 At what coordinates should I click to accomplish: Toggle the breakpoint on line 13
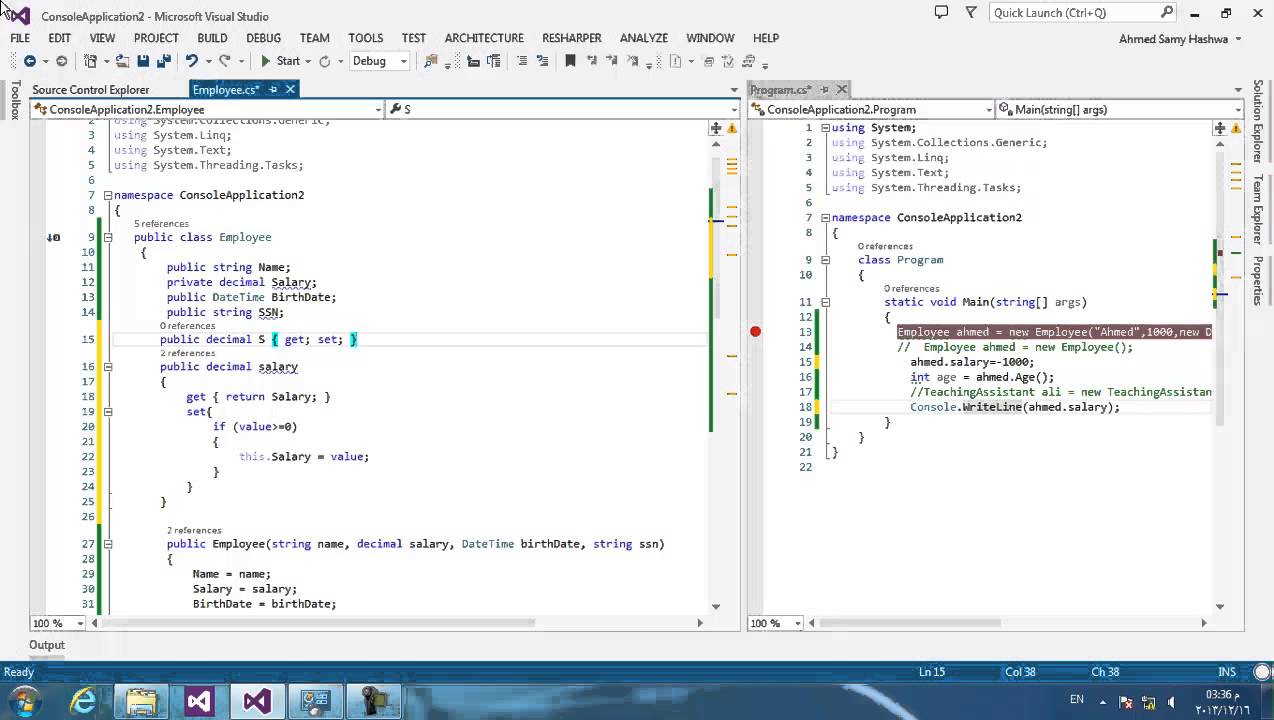756,332
